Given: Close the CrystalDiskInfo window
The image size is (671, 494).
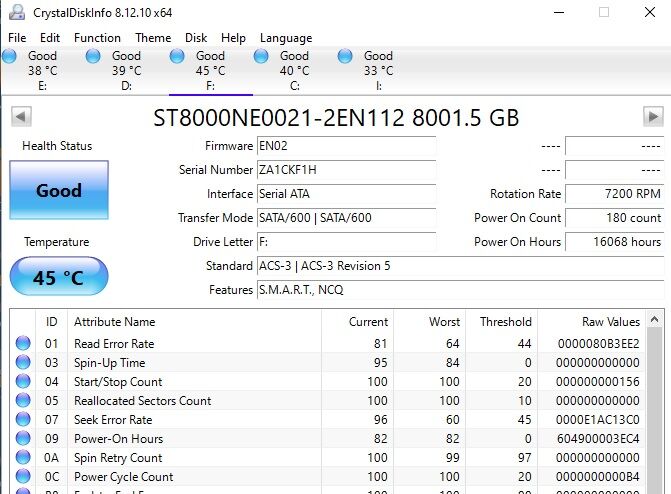Looking at the screenshot, I should [650, 12].
